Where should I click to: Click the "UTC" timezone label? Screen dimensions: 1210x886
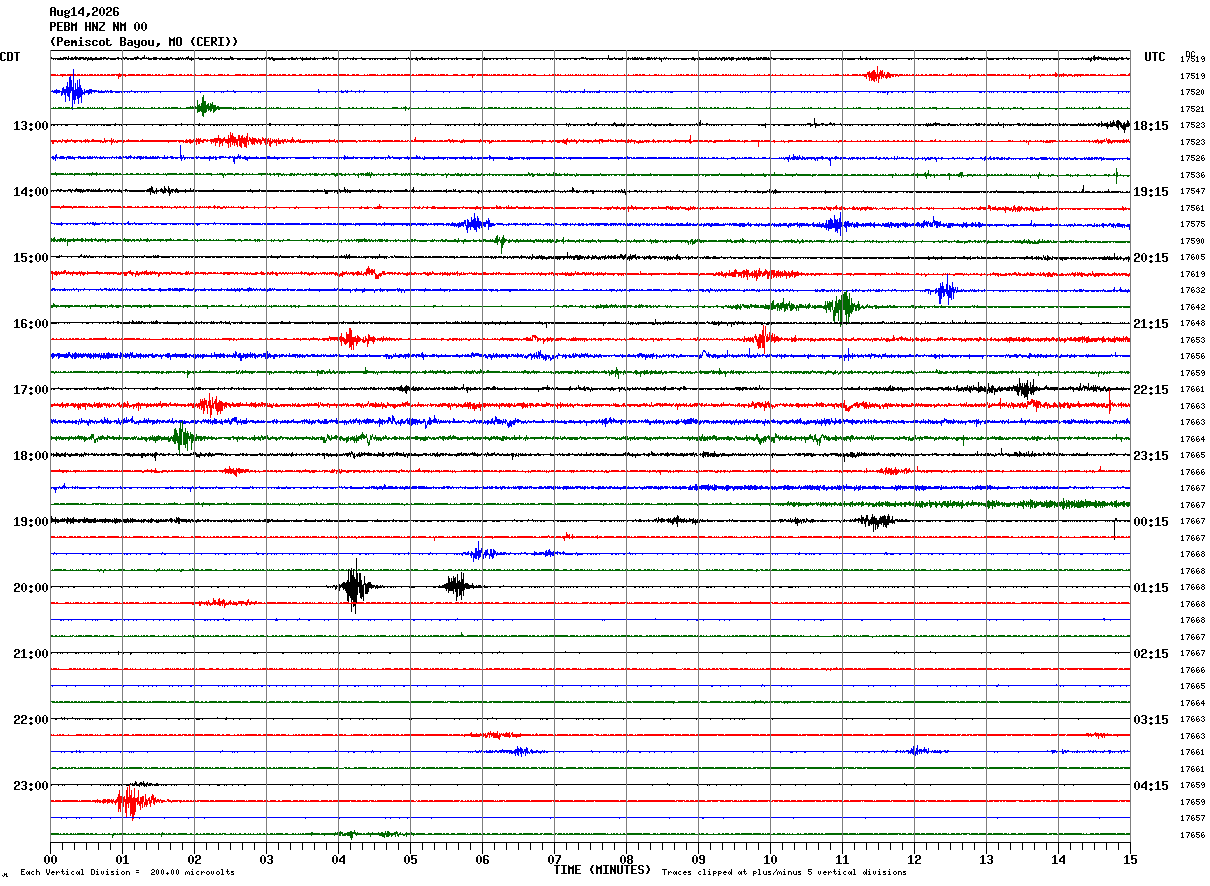pos(1155,57)
